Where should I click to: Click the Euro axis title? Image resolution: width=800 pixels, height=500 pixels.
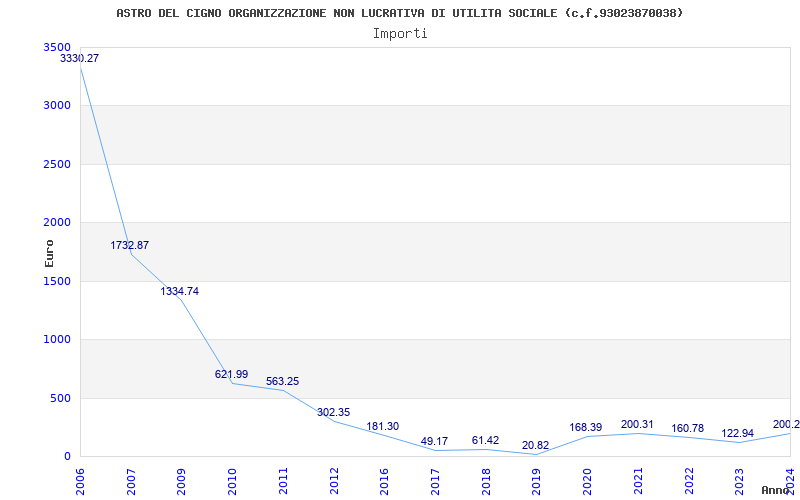[x=49, y=253]
